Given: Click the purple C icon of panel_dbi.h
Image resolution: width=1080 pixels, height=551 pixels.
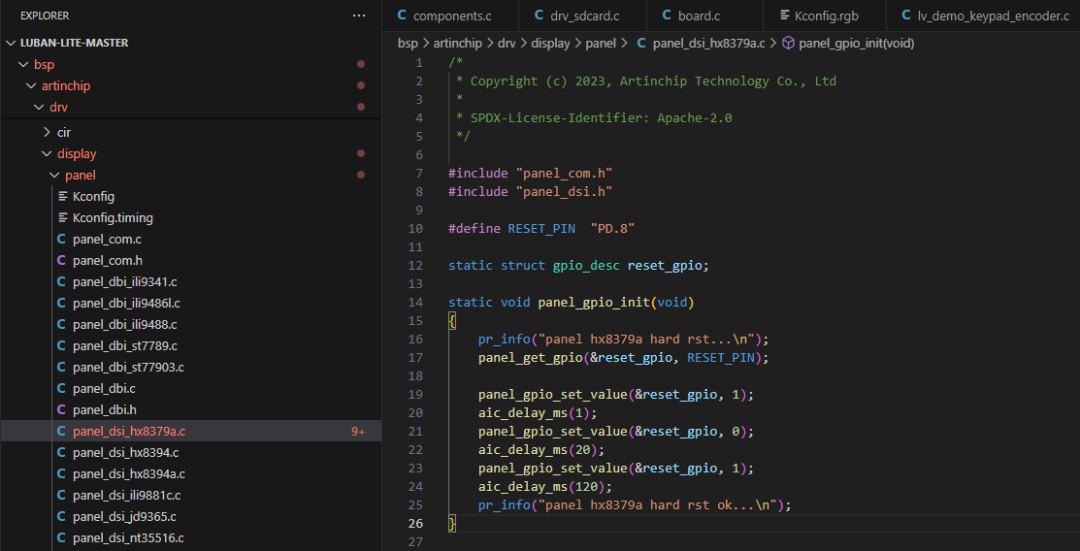Looking at the screenshot, I should [x=61, y=410].
